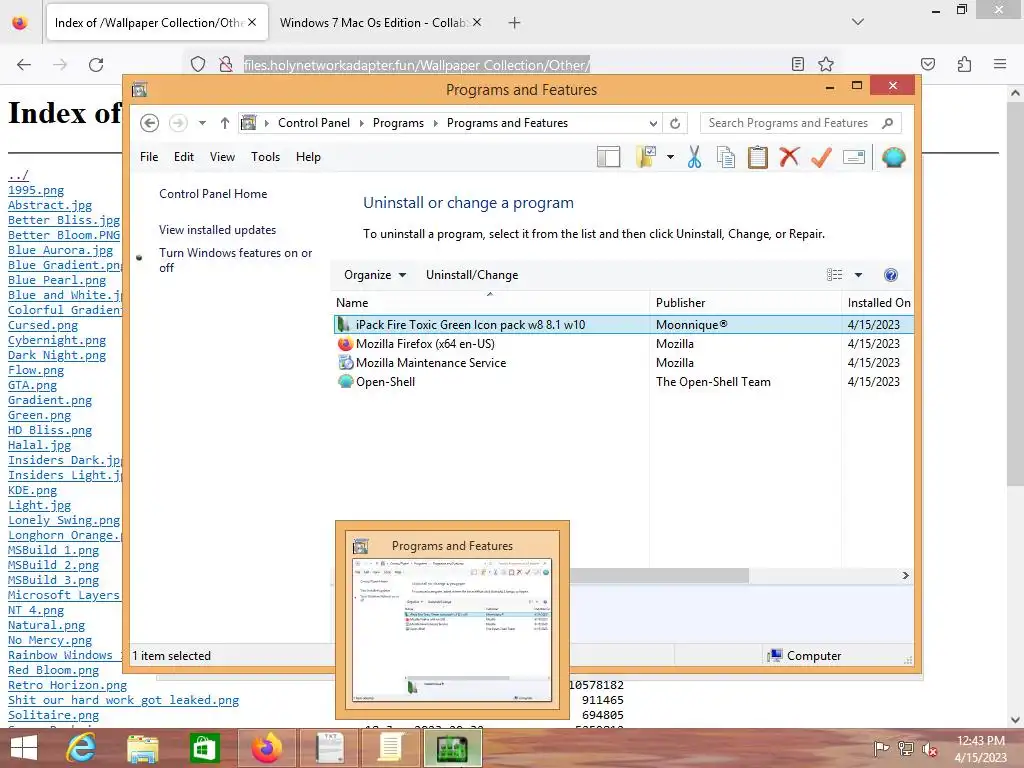The width and height of the screenshot is (1024, 768).
Task: Open the Solitaire.png link
Action: point(54,716)
